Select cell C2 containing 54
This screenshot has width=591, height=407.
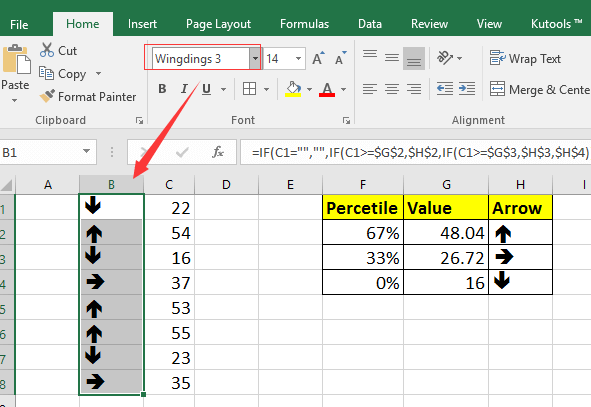point(169,233)
